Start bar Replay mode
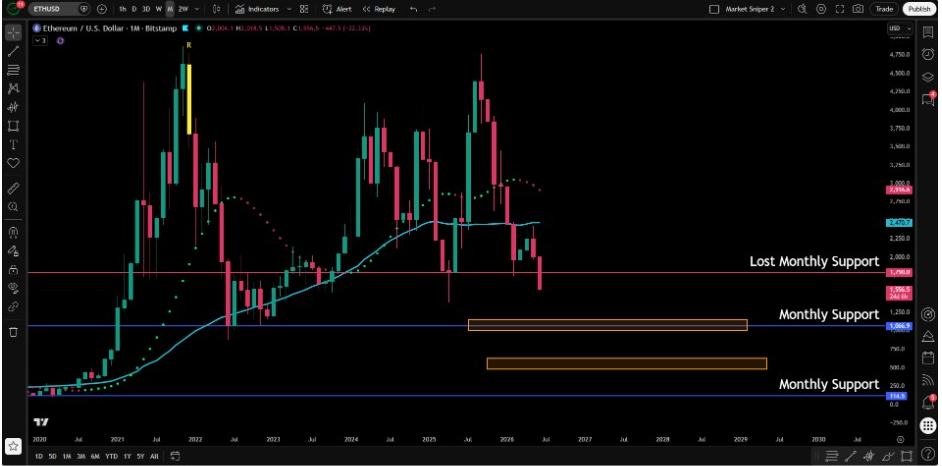The width and height of the screenshot is (942, 466). pyautogui.click(x=379, y=9)
